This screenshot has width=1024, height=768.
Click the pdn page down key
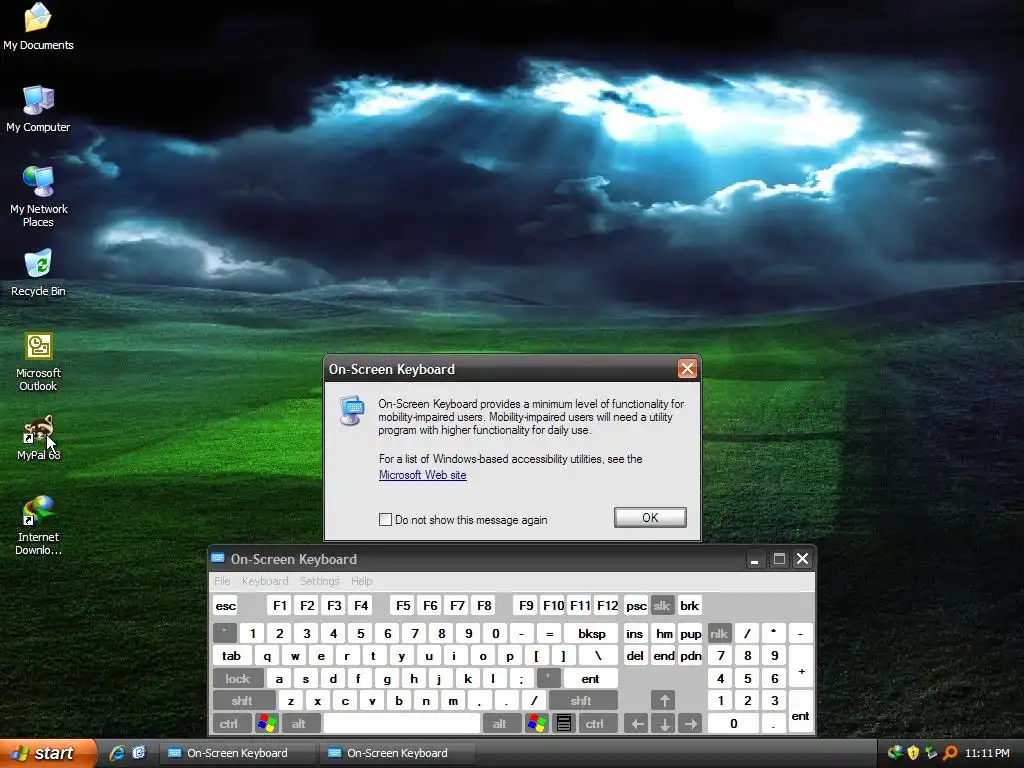tap(690, 656)
